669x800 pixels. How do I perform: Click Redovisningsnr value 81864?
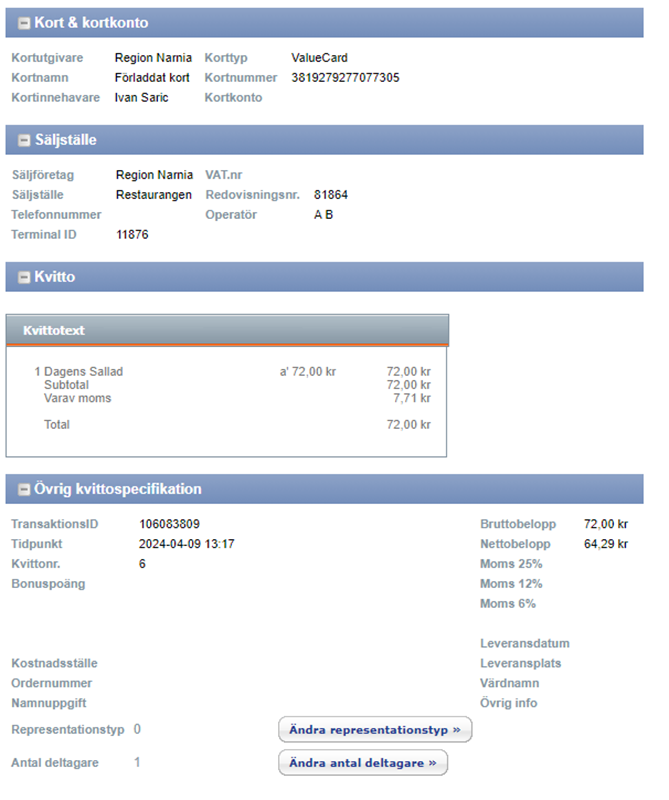(330, 195)
